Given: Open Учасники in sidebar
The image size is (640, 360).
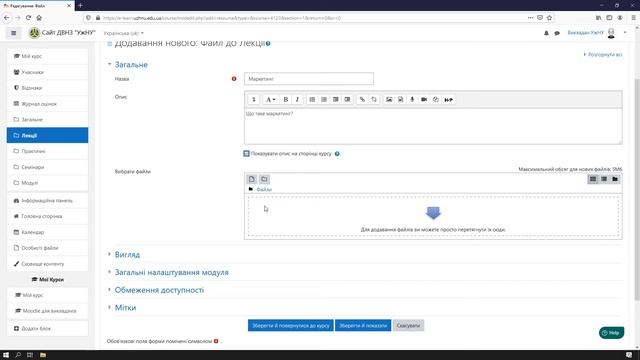Looking at the screenshot, I should pos(47,72).
